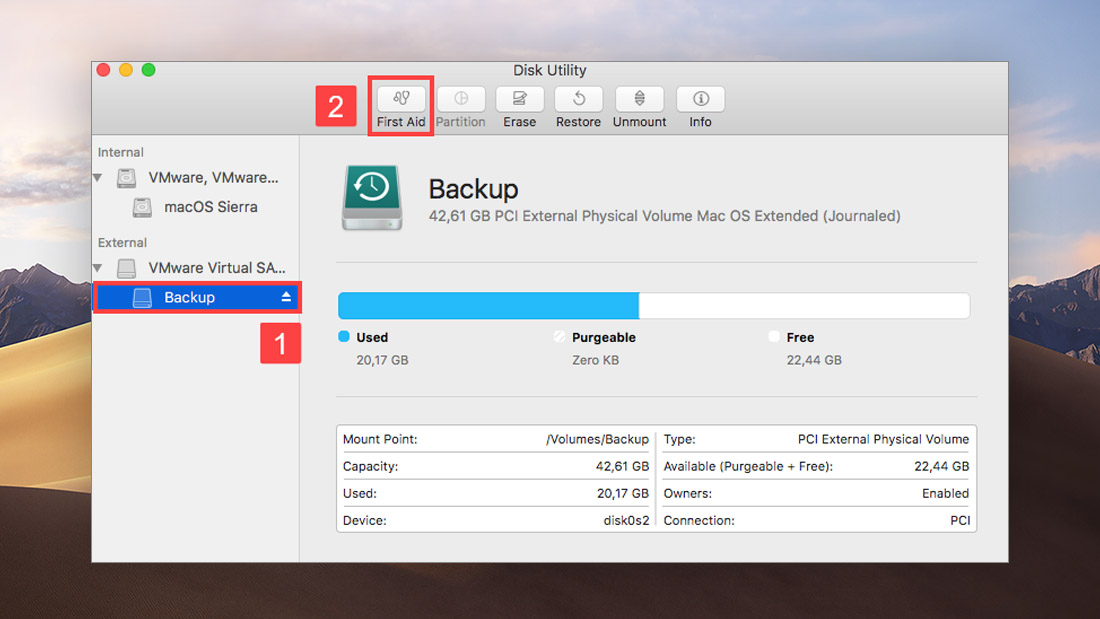Click the Partition toolbar button
Screen dimensions: 1100x619
tap(460, 99)
